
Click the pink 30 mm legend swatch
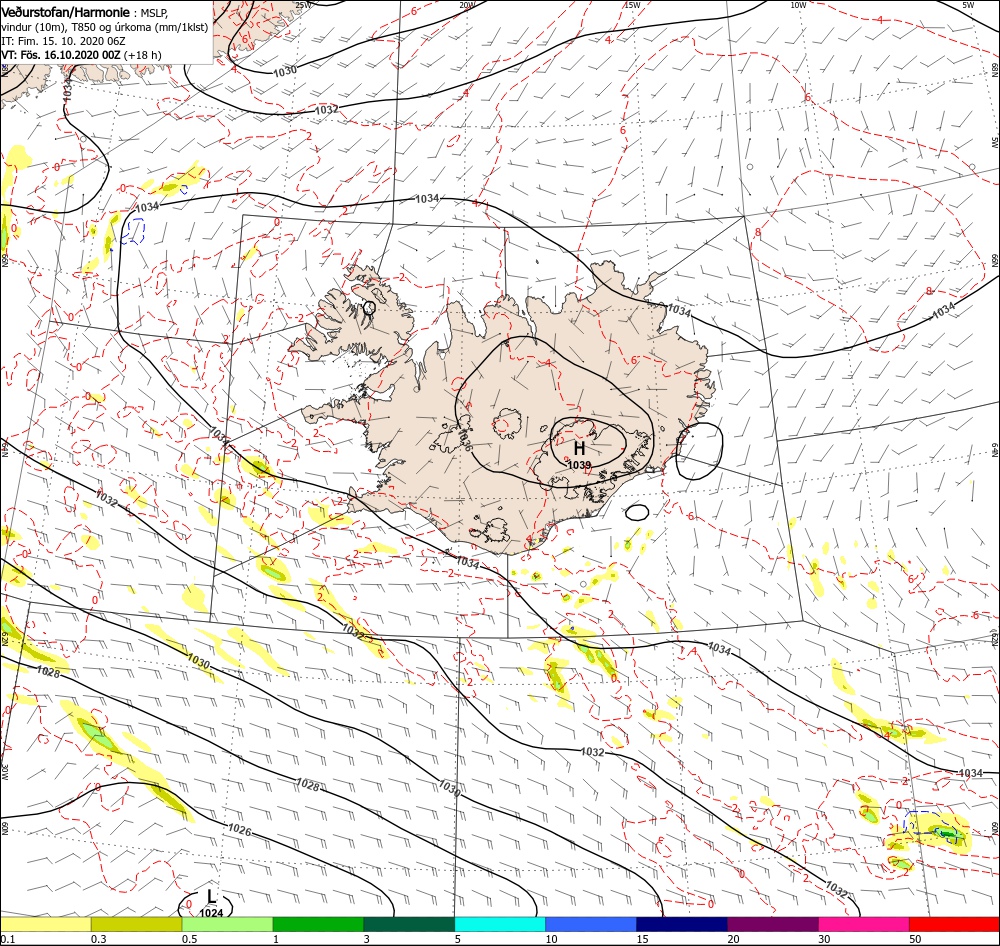pos(864,924)
